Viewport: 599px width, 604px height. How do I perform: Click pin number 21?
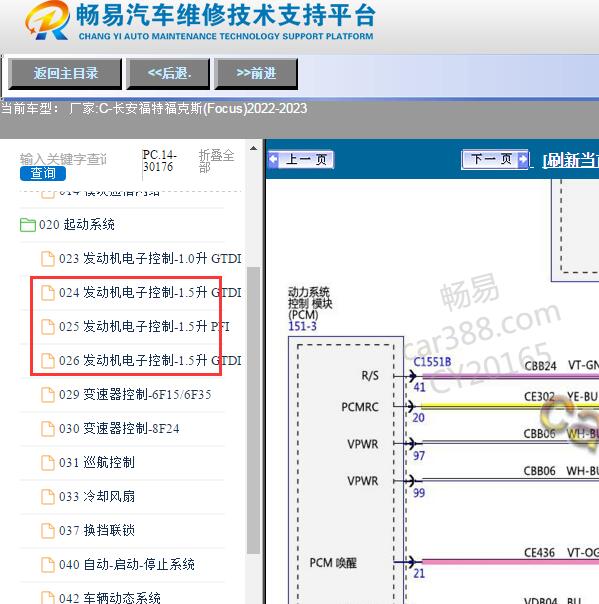tap(419, 574)
